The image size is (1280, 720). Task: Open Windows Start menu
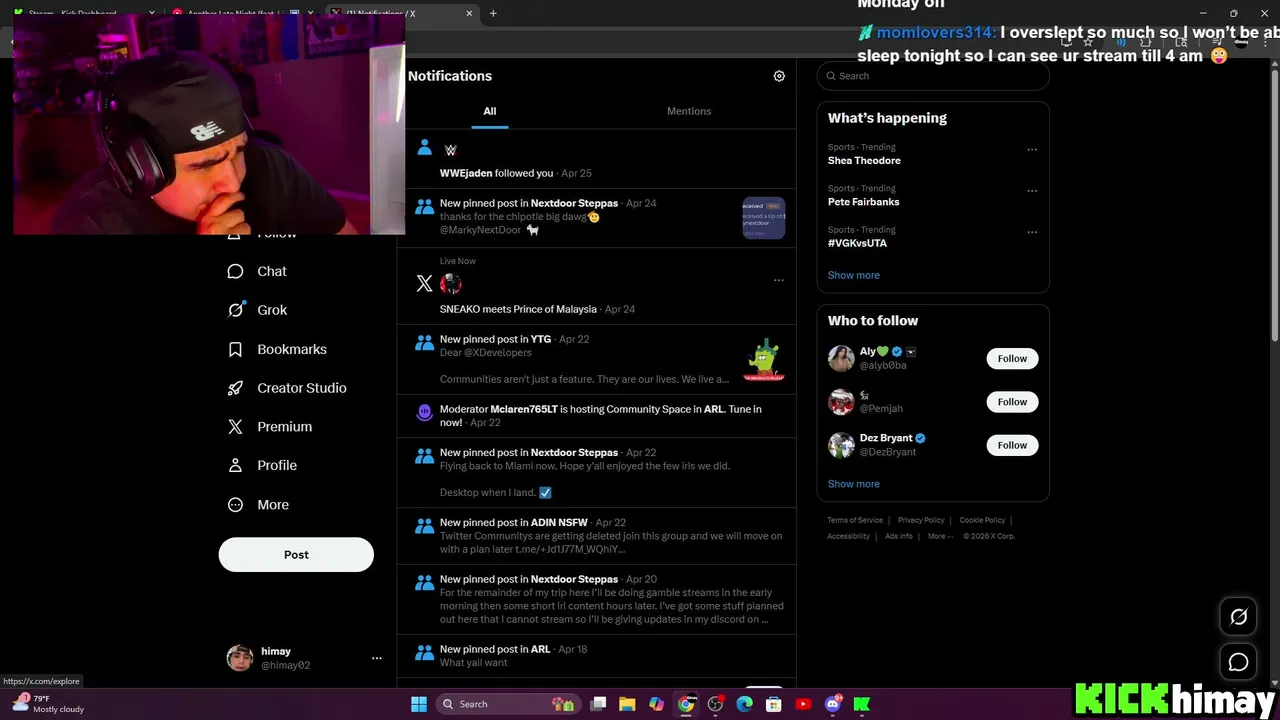(x=419, y=704)
